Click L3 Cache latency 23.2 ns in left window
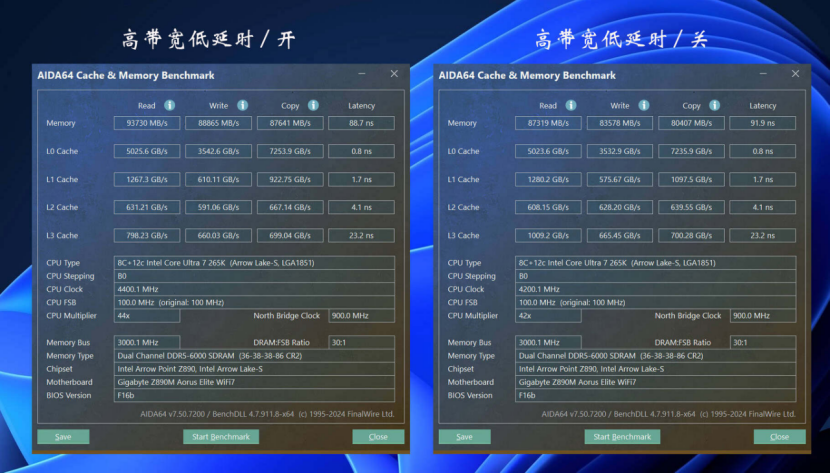This screenshot has height=473, width=830. (361, 235)
